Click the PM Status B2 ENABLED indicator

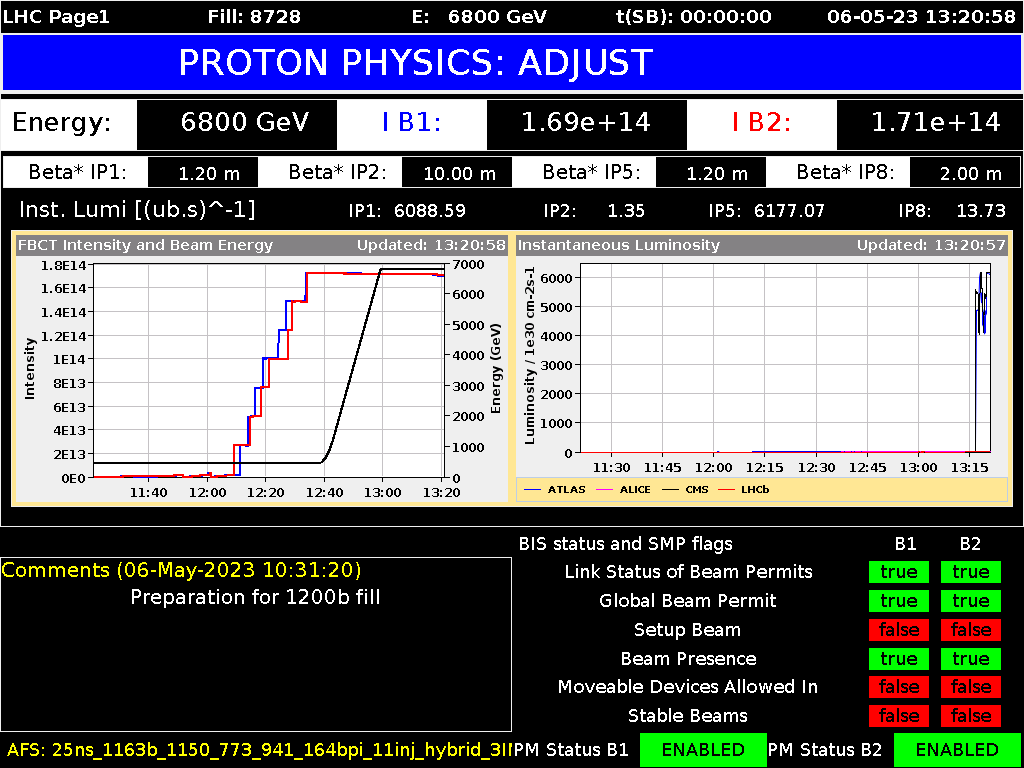point(957,750)
